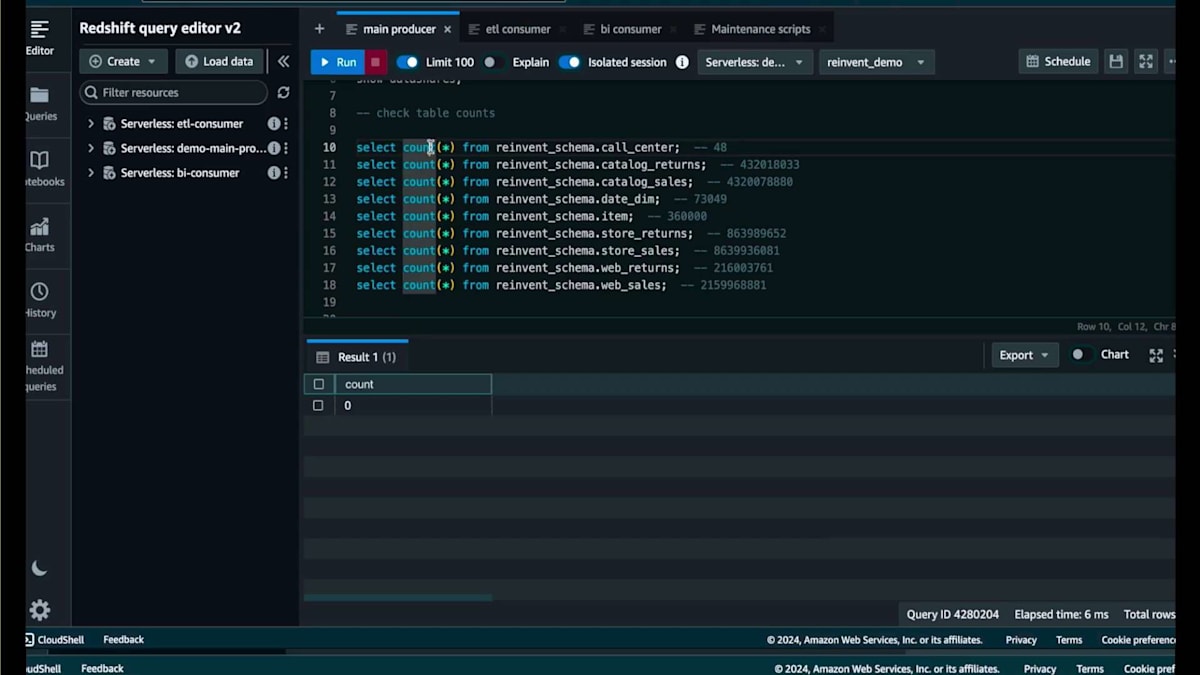Open the Serverless: de... workgroup dropdown

[754, 62]
